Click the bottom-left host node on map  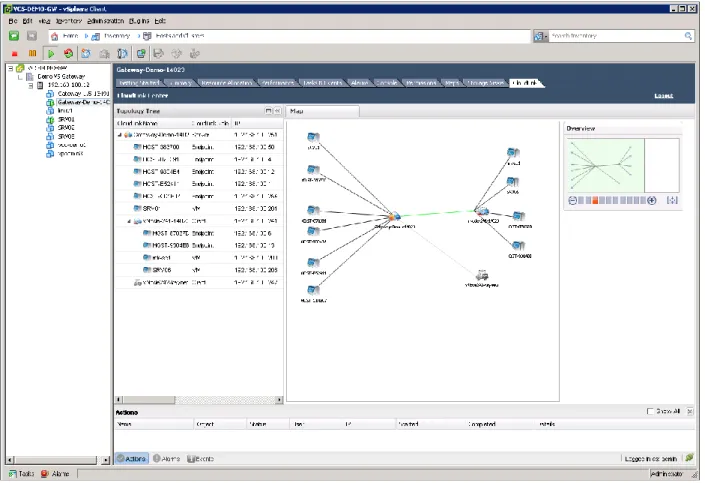tap(313, 291)
